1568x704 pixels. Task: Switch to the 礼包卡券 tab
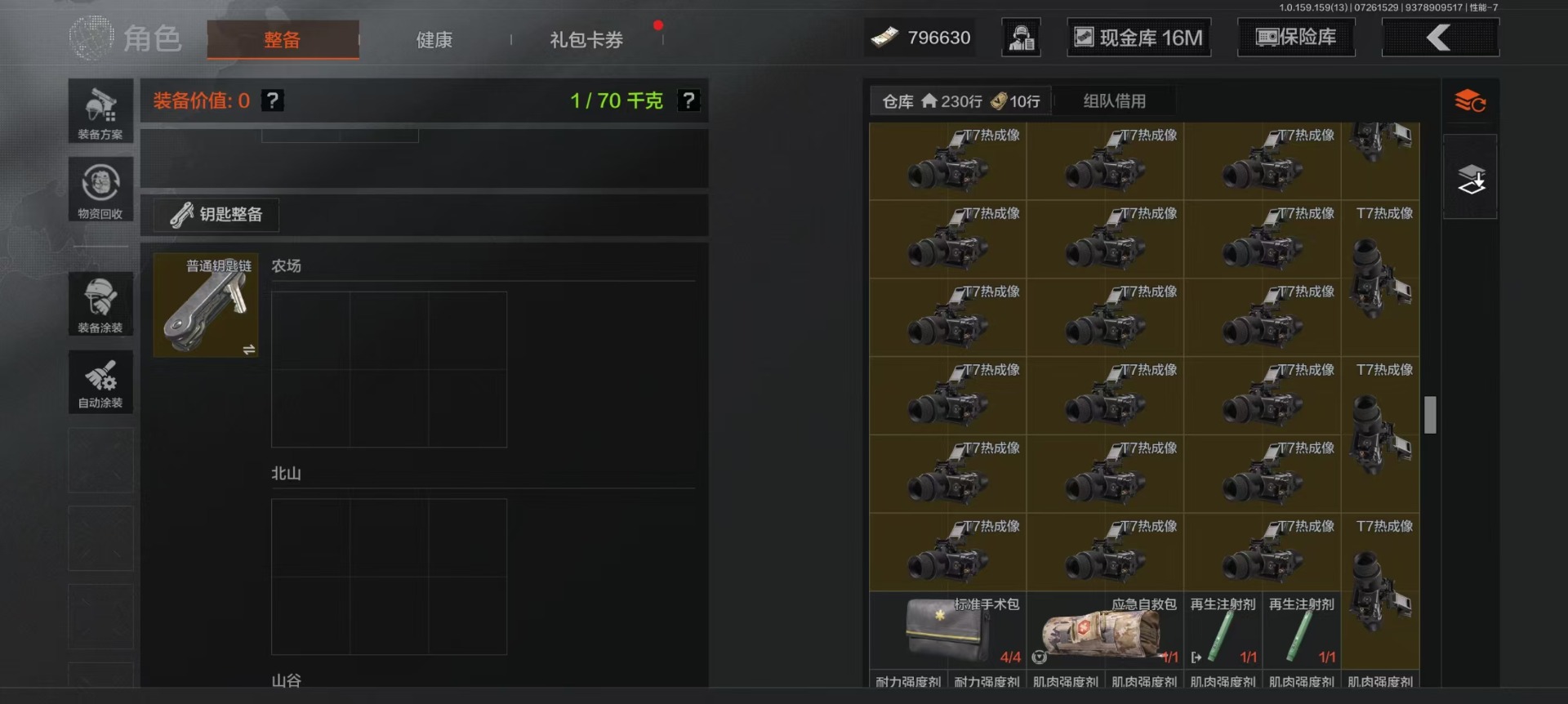[x=586, y=39]
